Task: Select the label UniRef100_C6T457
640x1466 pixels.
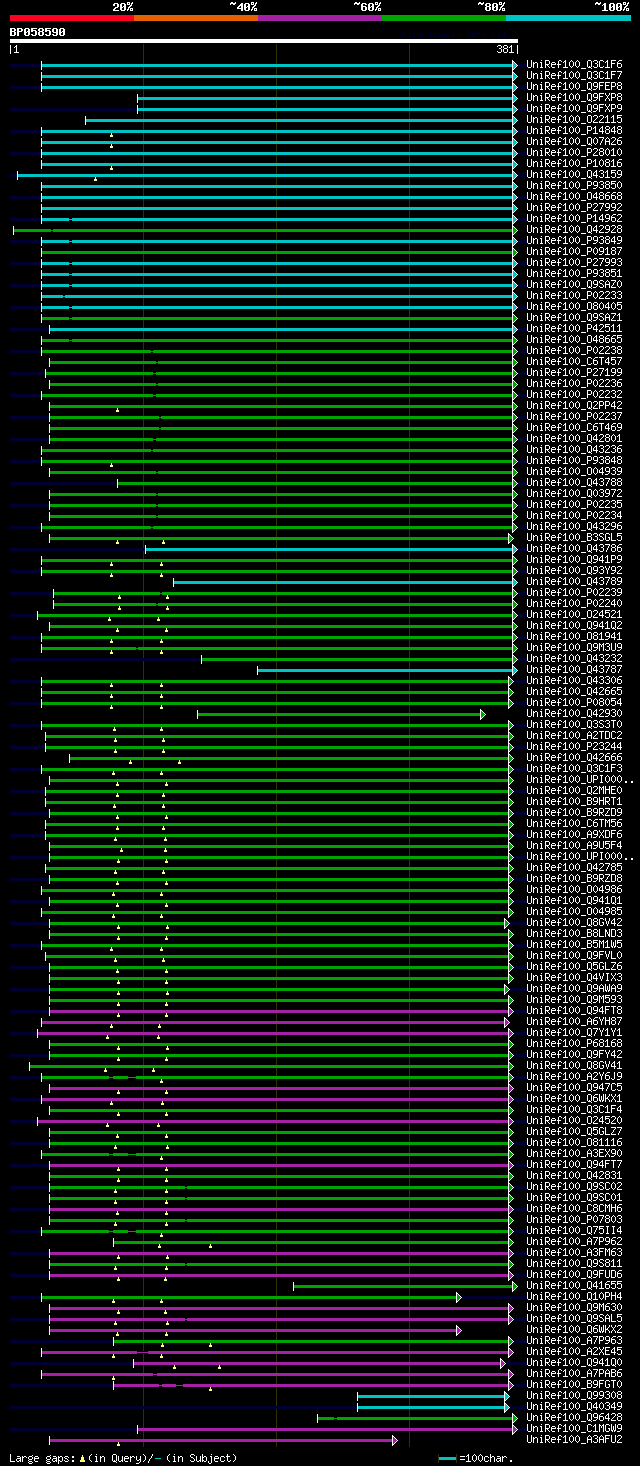Action: tap(574, 362)
